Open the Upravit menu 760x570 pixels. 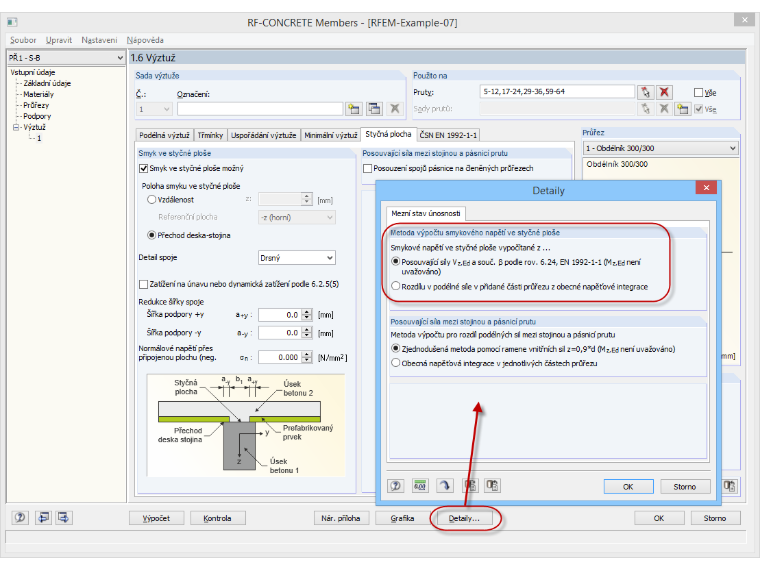pyautogui.click(x=59, y=40)
